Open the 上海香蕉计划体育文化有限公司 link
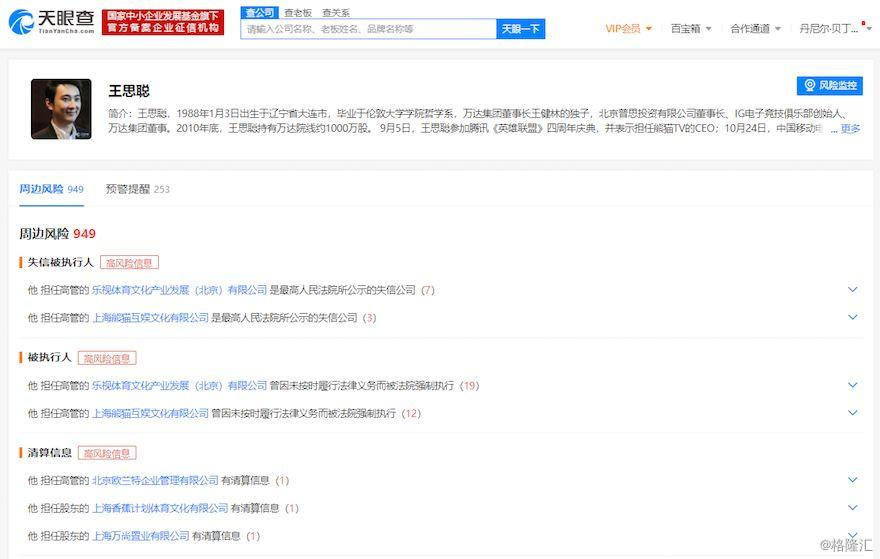The width and height of the screenshot is (880, 559). coord(160,508)
